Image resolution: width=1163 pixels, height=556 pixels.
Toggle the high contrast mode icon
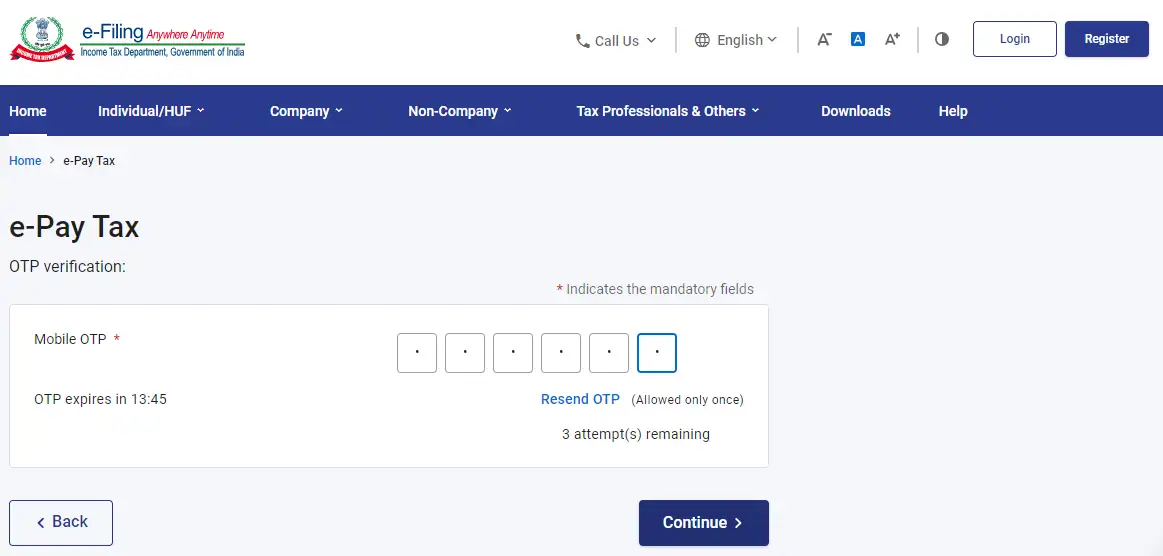tap(941, 40)
